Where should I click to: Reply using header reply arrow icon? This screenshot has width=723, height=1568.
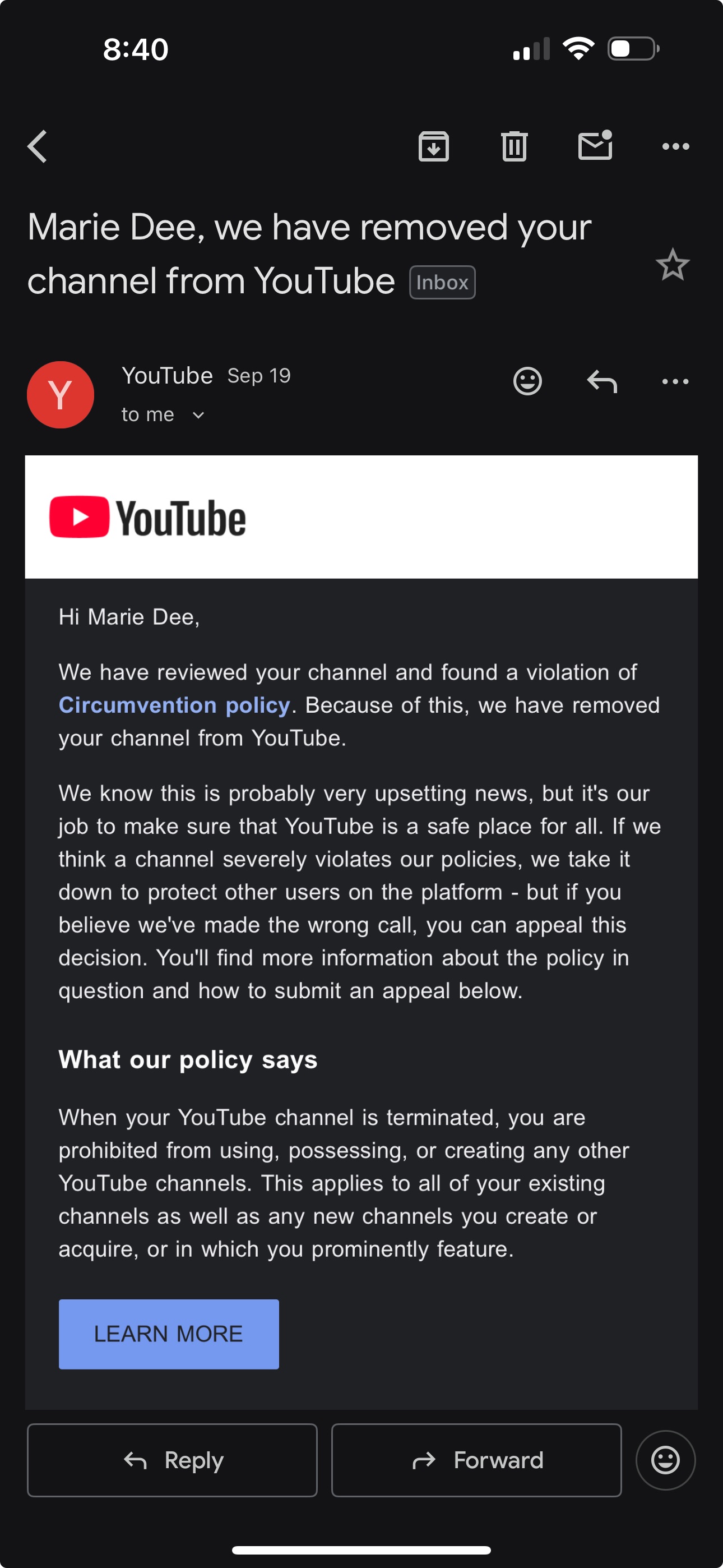602,382
